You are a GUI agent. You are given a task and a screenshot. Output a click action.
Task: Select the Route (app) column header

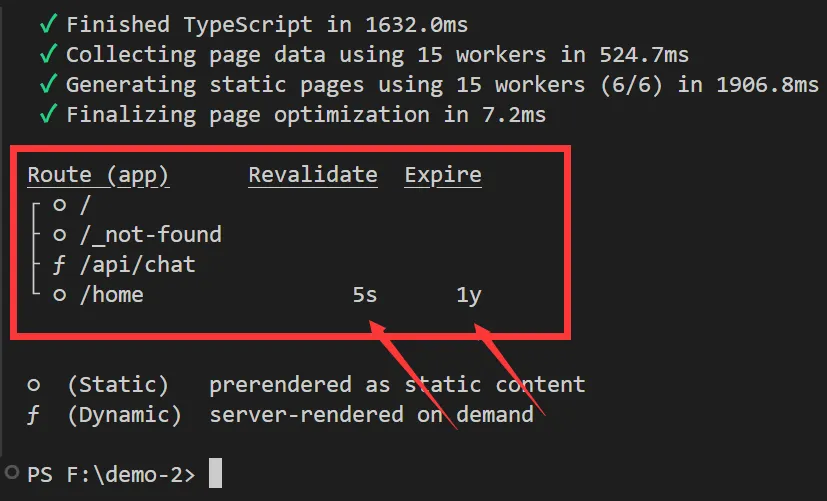click(98, 175)
